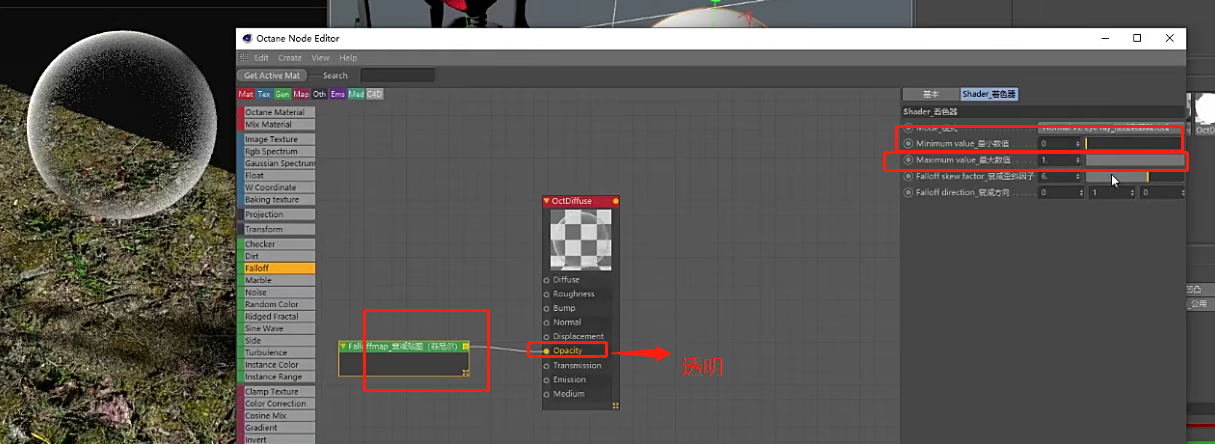Click the Maximum value slider bar
1215x444 pixels.
[1134, 160]
